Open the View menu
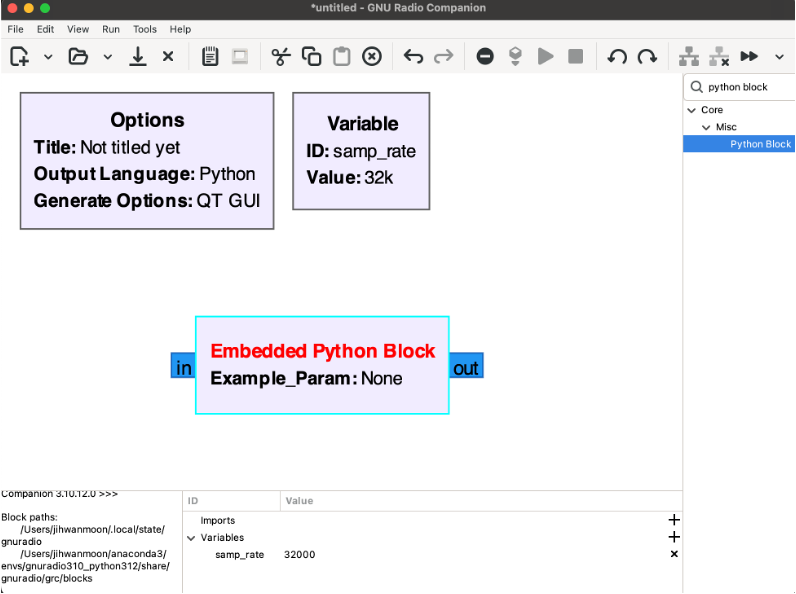This screenshot has width=796, height=594. 78,29
